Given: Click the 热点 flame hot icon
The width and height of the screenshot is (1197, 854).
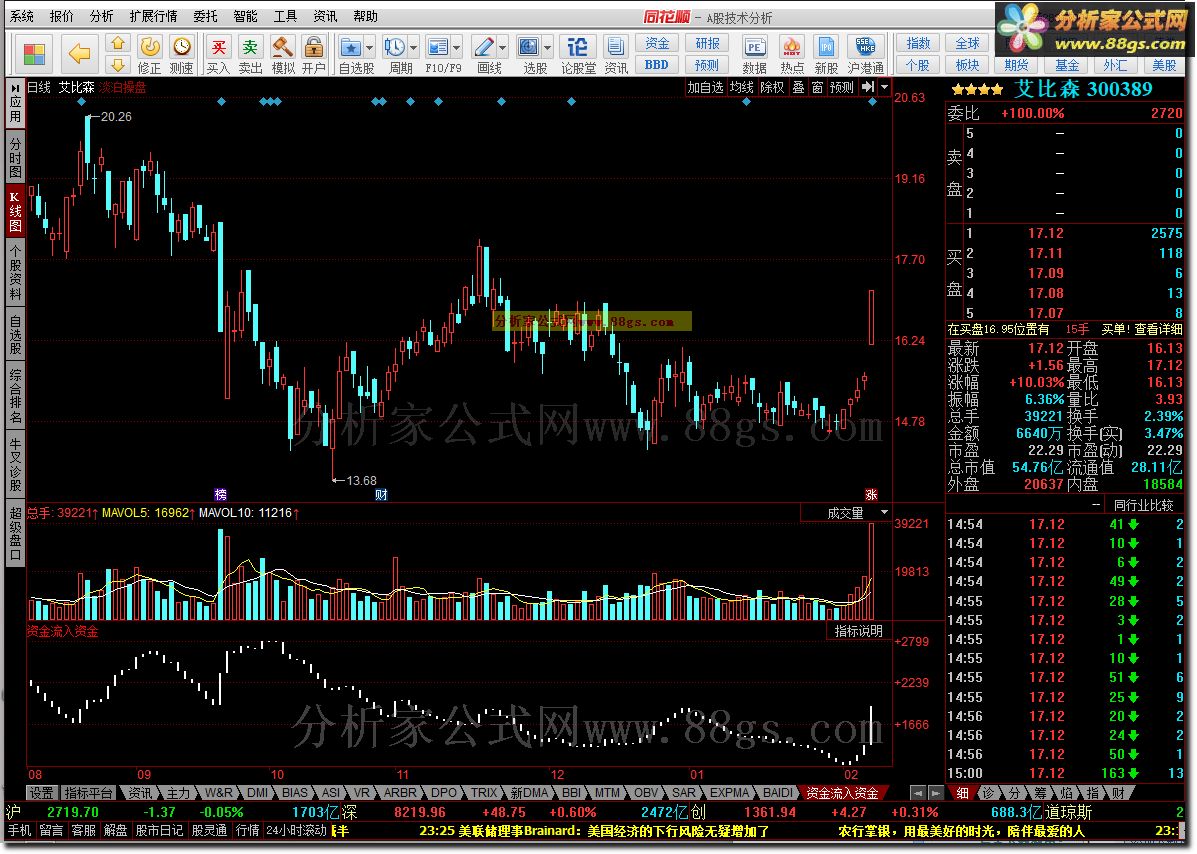Looking at the screenshot, I should (792, 47).
